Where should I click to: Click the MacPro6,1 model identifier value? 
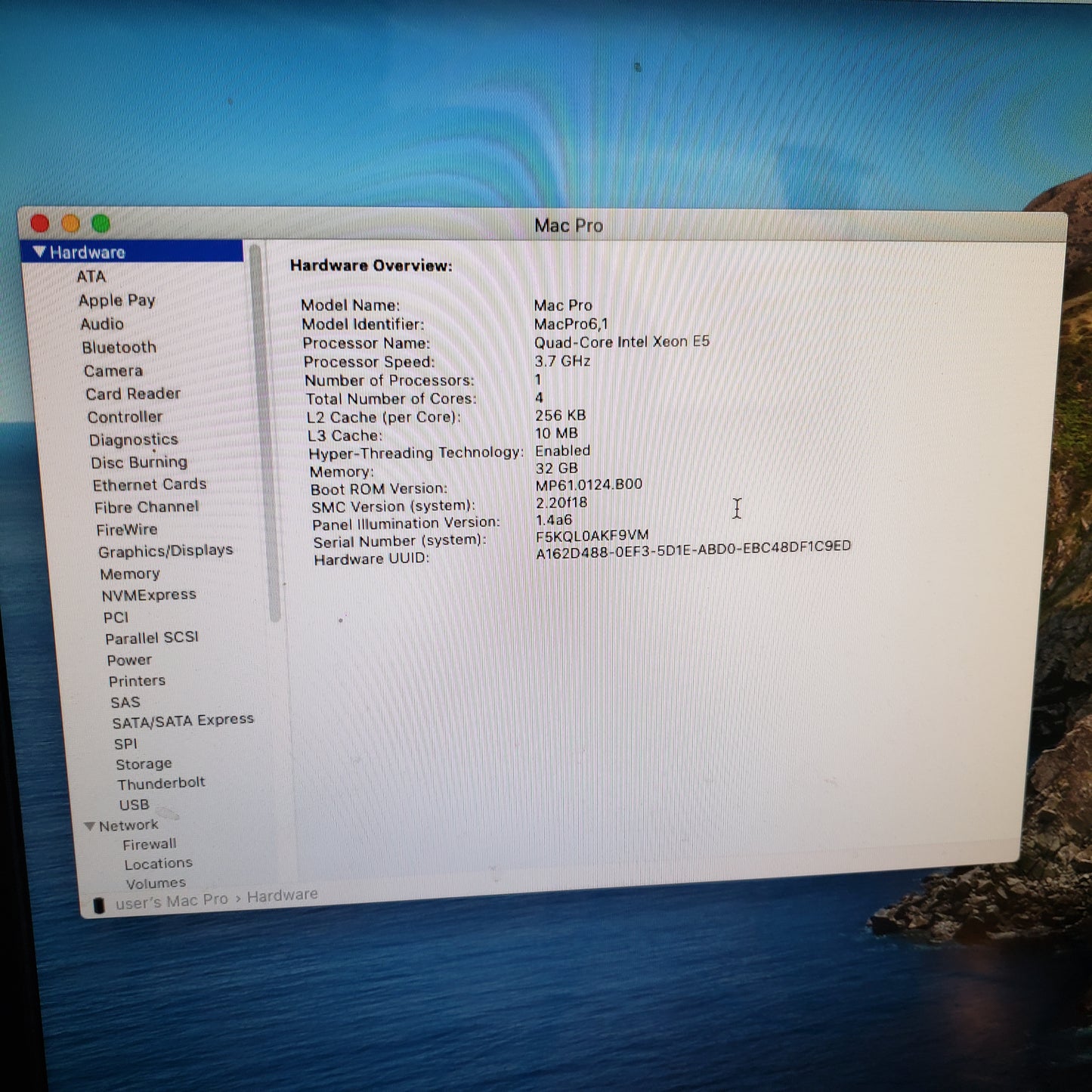[x=571, y=324]
